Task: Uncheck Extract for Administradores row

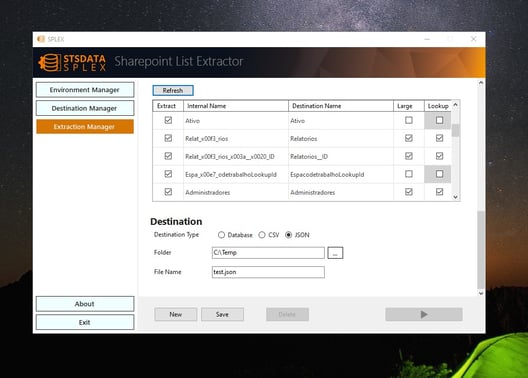Action: [x=168, y=192]
